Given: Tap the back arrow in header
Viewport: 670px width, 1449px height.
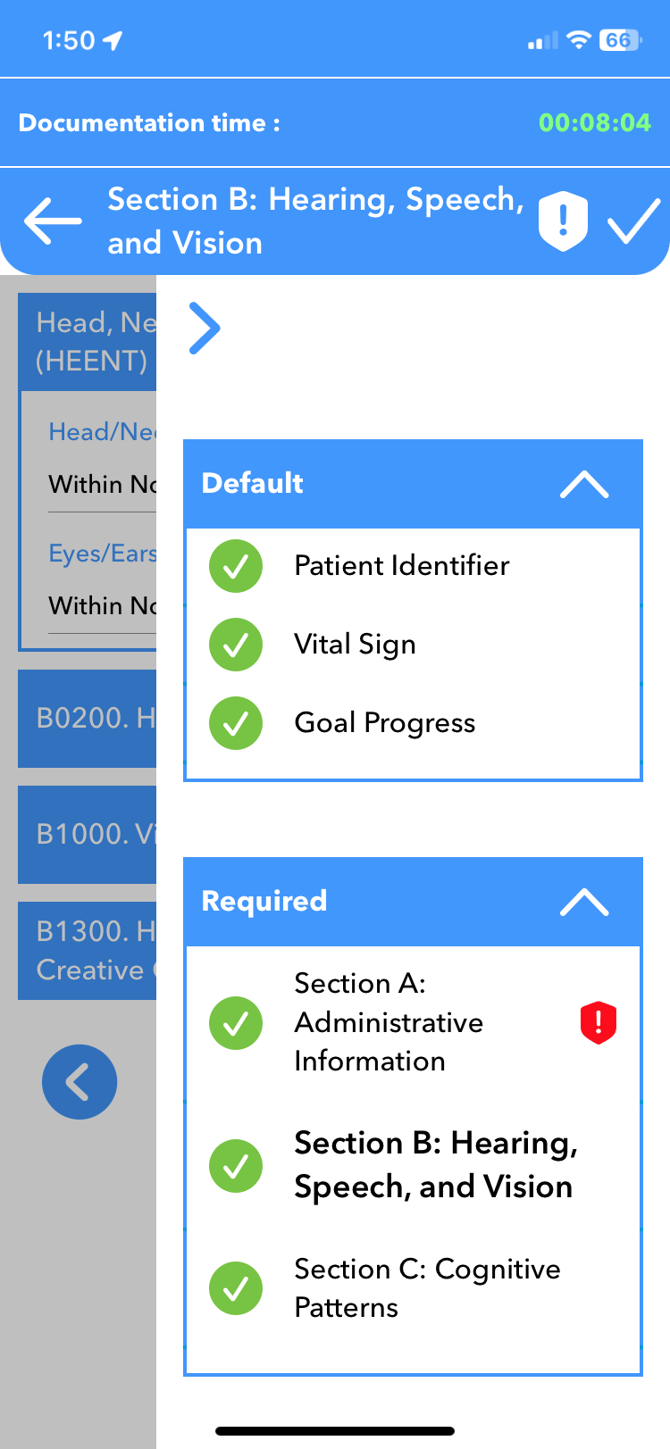Looking at the screenshot, I should coord(53,221).
